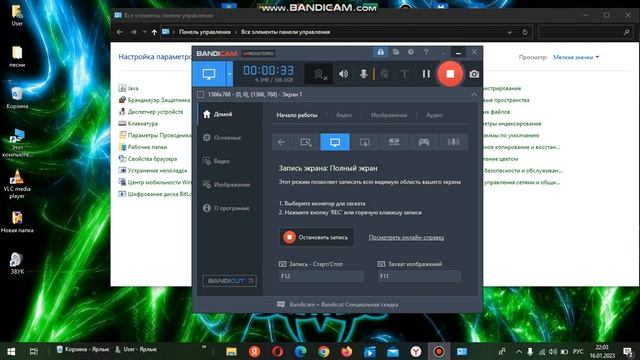The image size is (640, 360).
Task: Go up one level in Control Panel
Action: coord(154,32)
